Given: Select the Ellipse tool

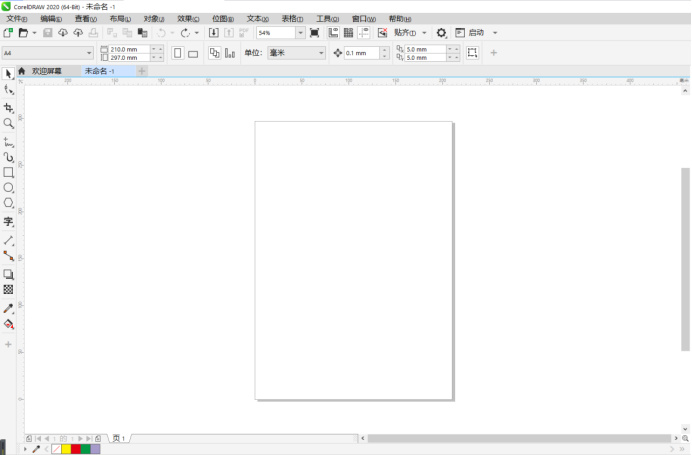Looking at the screenshot, I should click(8, 188).
